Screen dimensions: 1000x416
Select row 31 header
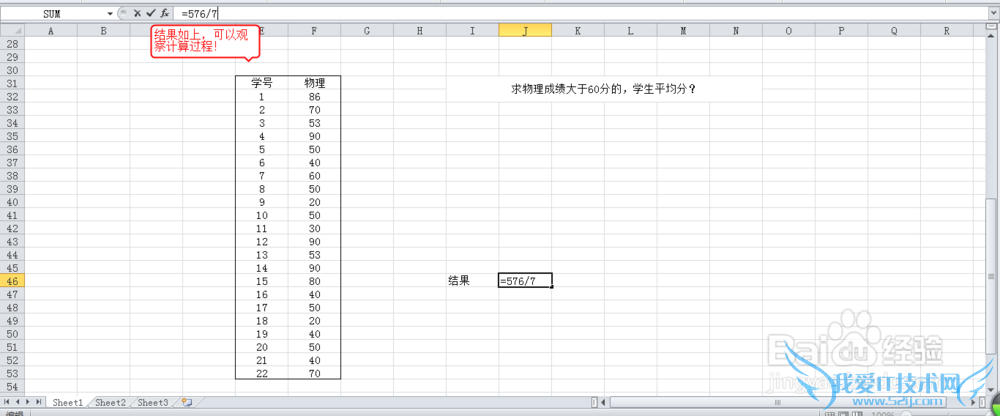pyautogui.click(x=12, y=84)
